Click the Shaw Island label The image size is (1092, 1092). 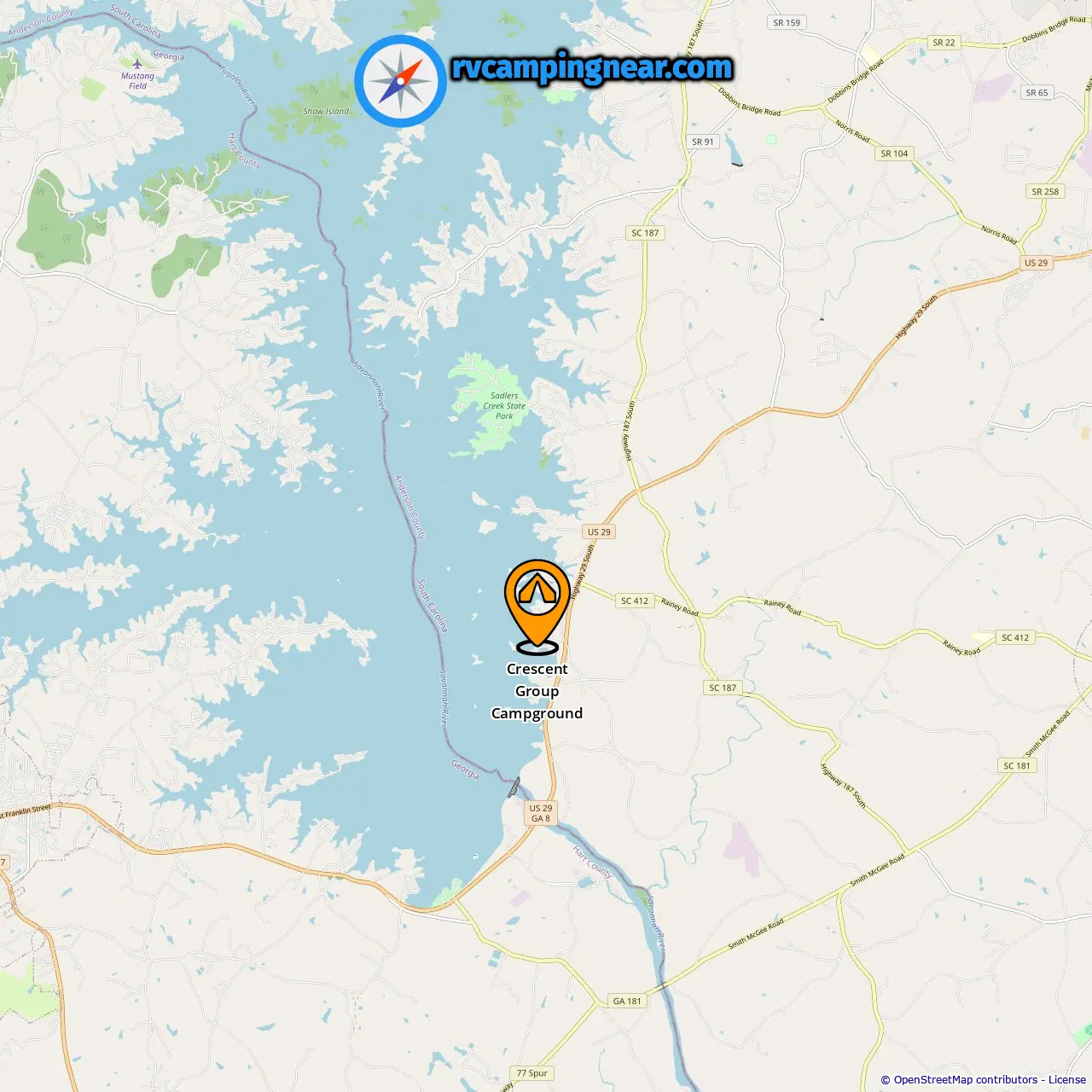(x=326, y=111)
